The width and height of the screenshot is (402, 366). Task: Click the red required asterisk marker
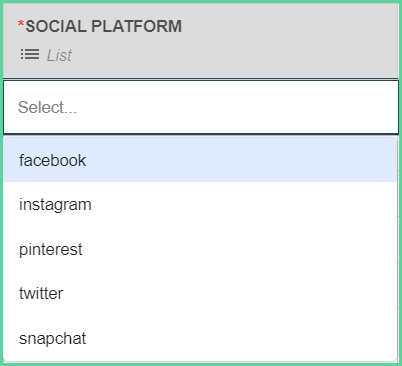[21, 24]
